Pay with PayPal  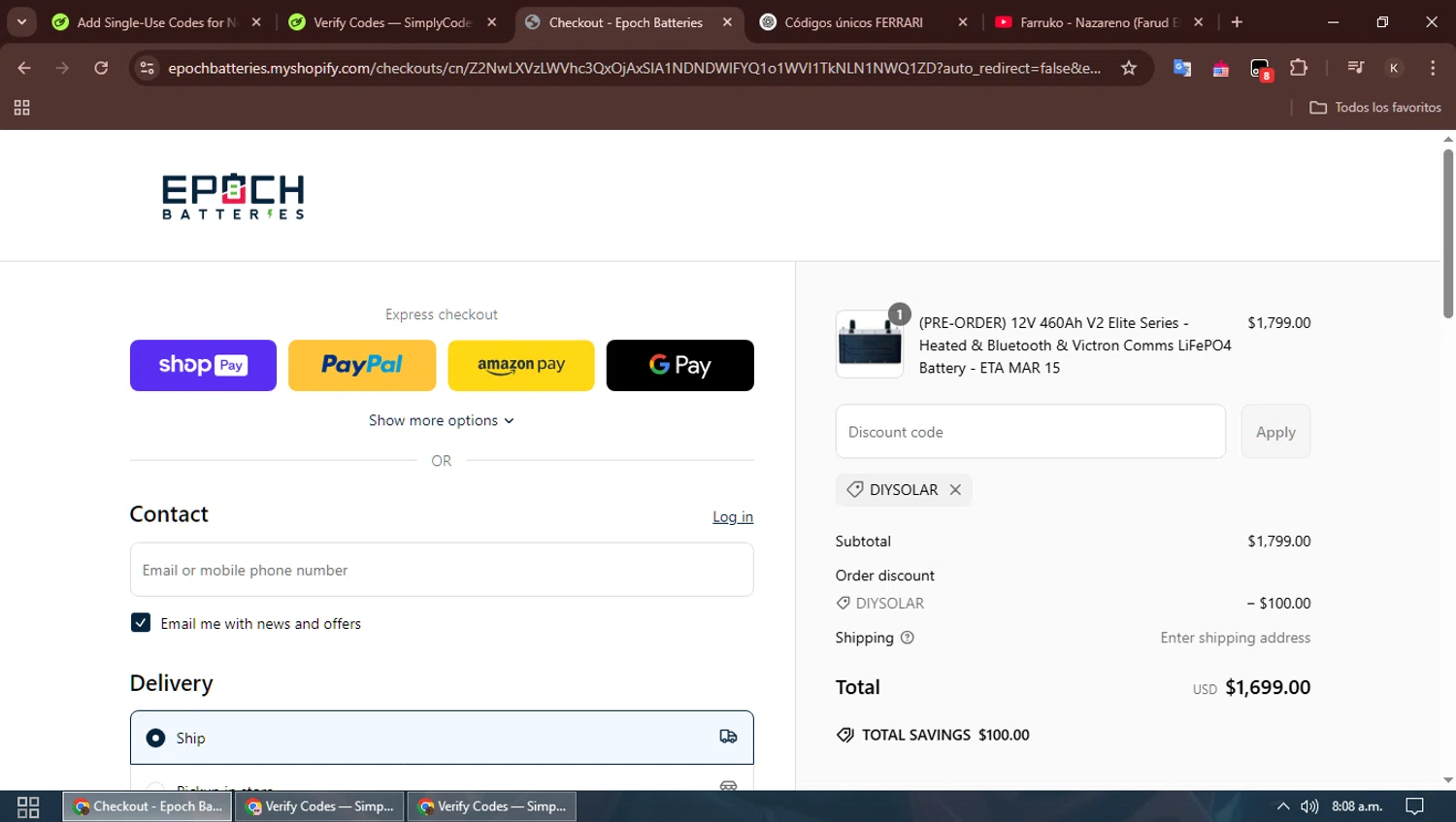point(362,365)
